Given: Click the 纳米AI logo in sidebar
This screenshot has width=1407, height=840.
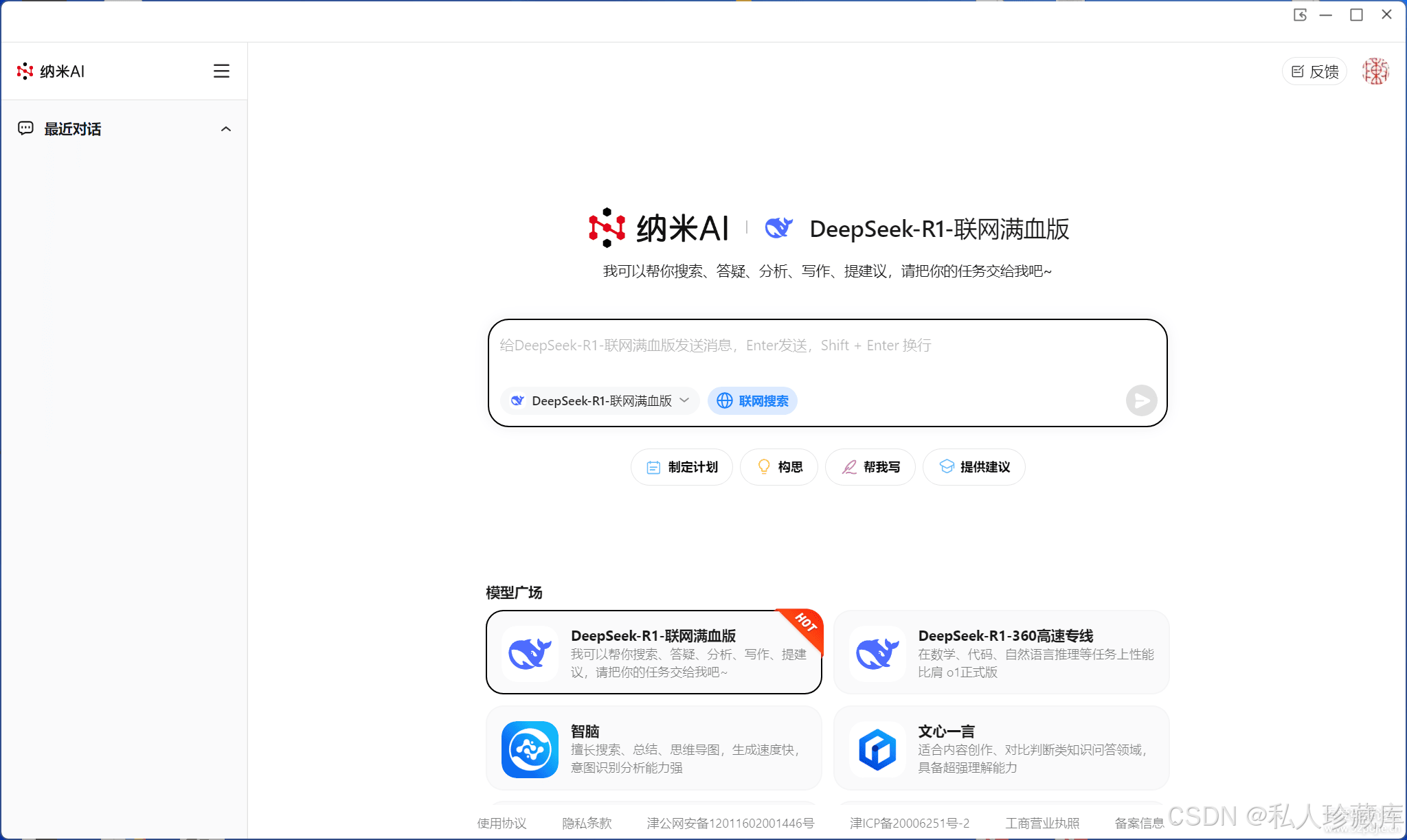Looking at the screenshot, I should pos(51,71).
